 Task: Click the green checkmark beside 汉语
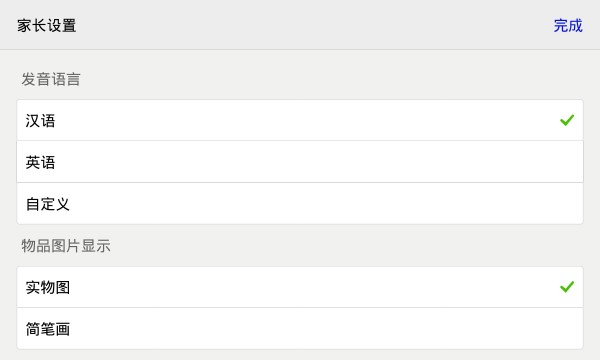pyautogui.click(x=567, y=120)
